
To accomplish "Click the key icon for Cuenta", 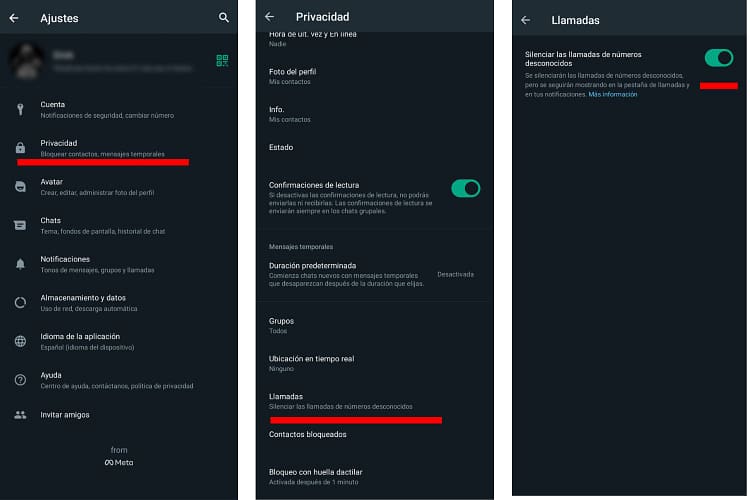I will (20, 110).
